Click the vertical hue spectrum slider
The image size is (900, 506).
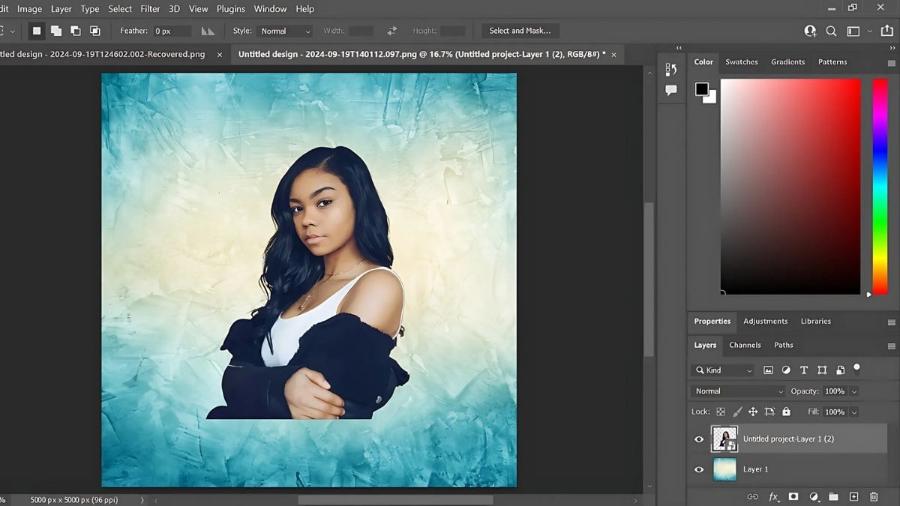coord(880,186)
